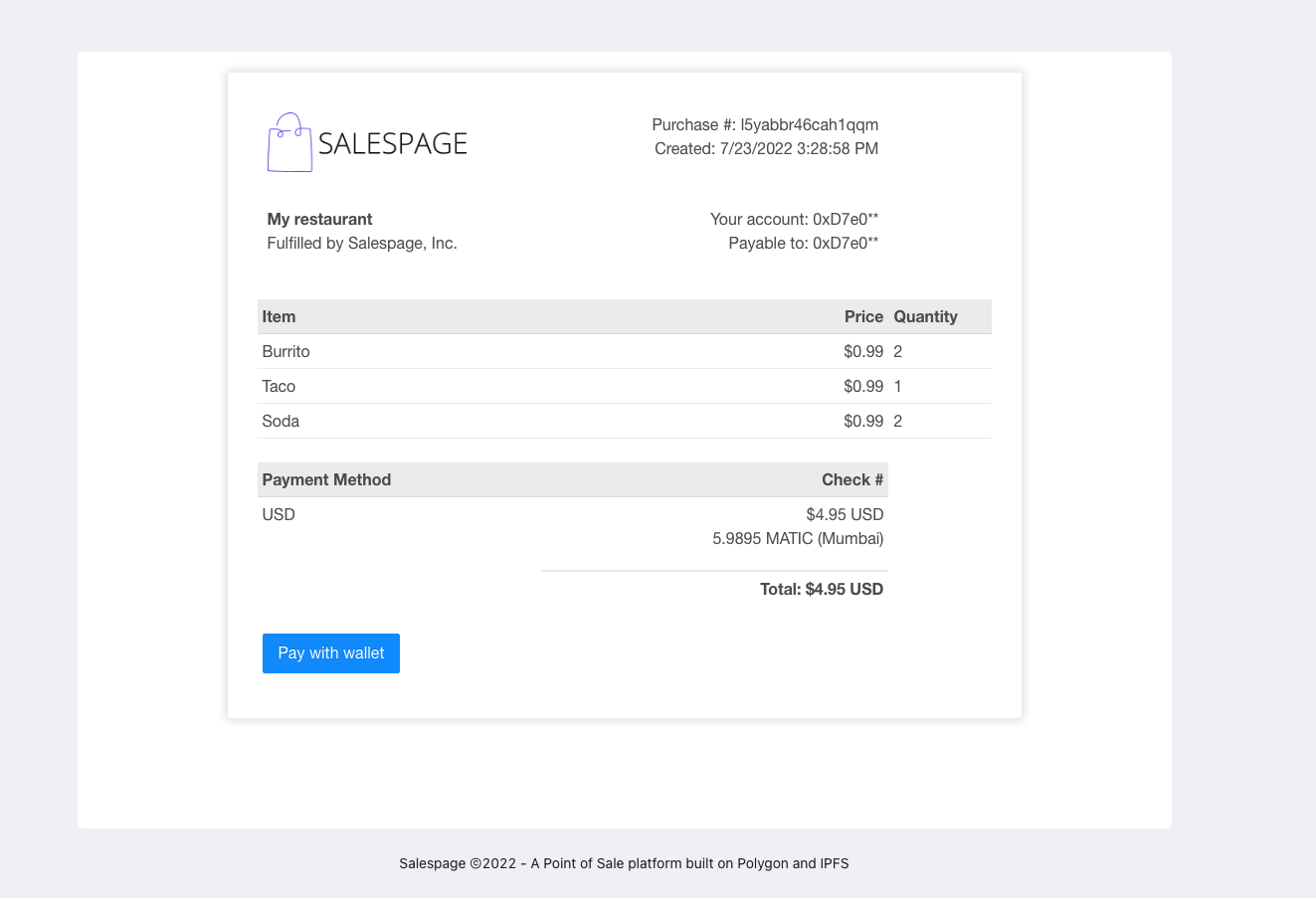1316x912 pixels.
Task: Select the Soda item row
Action: [625, 421]
